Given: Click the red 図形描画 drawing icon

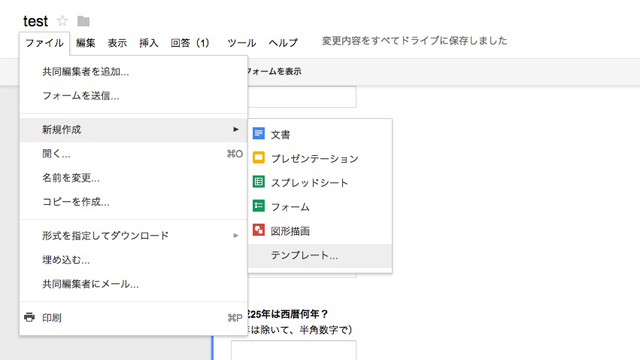Looking at the screenshot, I should (258, 230).
